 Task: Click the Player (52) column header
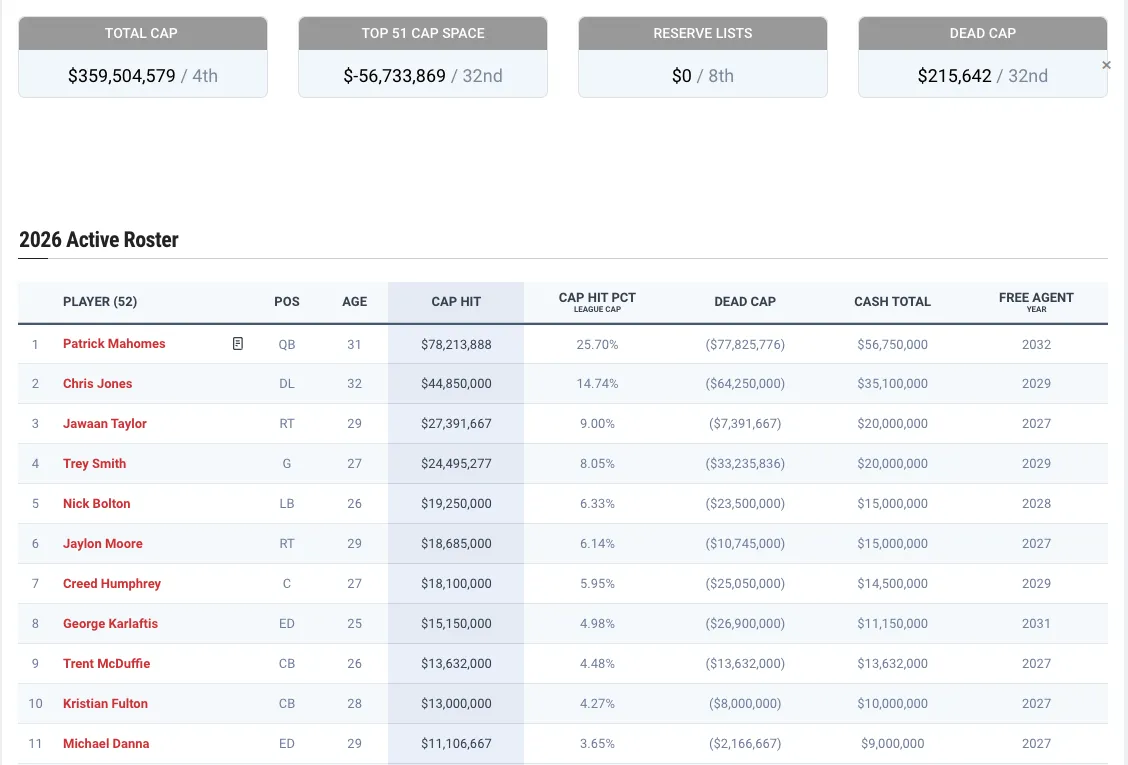point(100,302)
